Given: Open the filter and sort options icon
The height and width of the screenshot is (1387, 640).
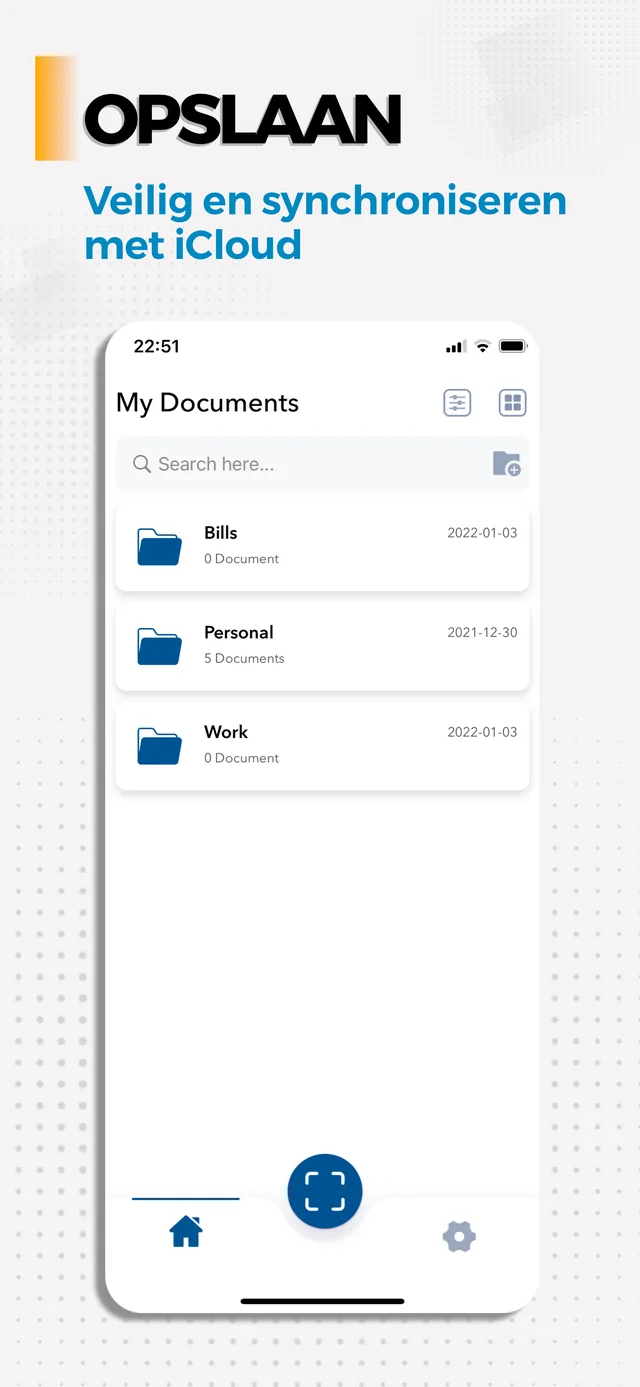Looking at the screenshot, I should tap(457, 403).
